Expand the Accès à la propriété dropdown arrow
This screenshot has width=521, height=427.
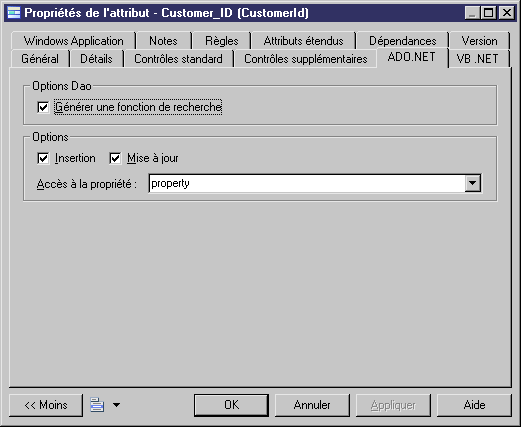[473, 183]
